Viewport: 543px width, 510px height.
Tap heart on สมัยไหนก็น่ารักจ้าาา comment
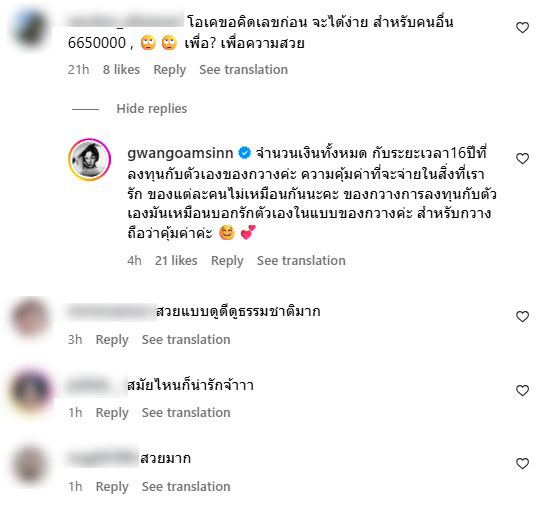(x=522, y=391)
